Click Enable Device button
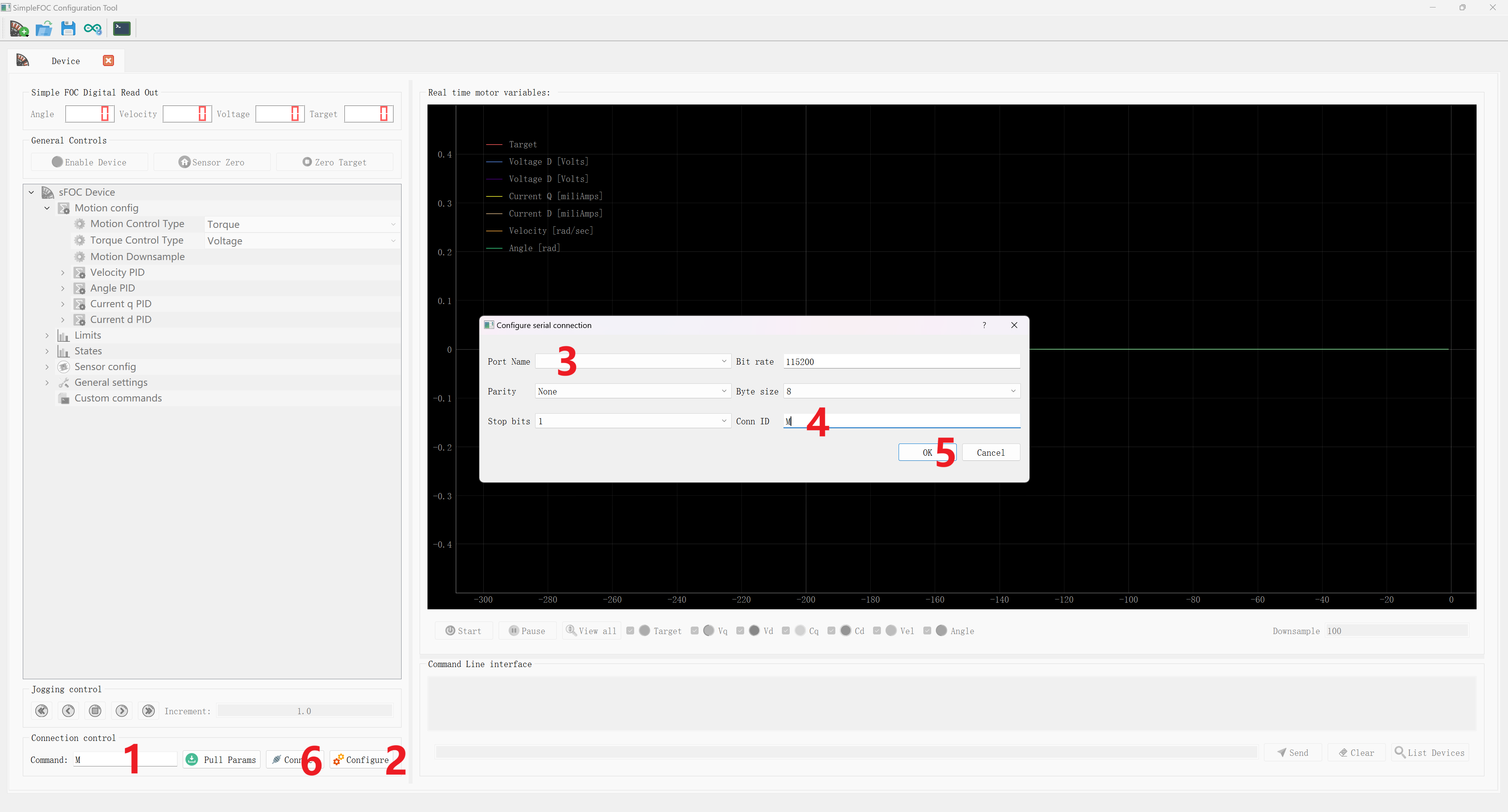1508x812 pixels. (89, 162)
